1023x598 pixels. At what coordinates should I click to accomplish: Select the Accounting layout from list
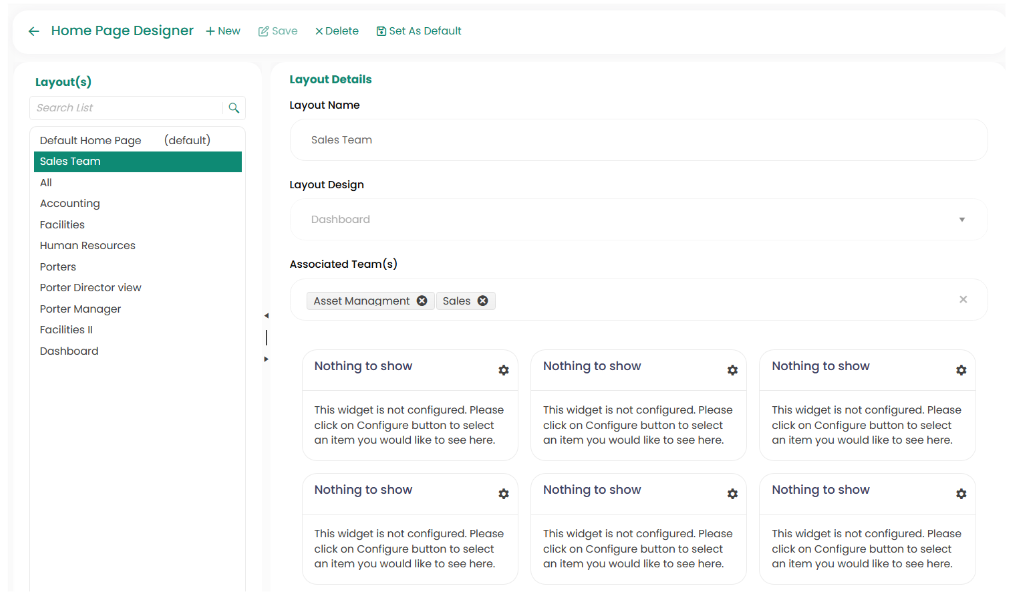point(70,204)
